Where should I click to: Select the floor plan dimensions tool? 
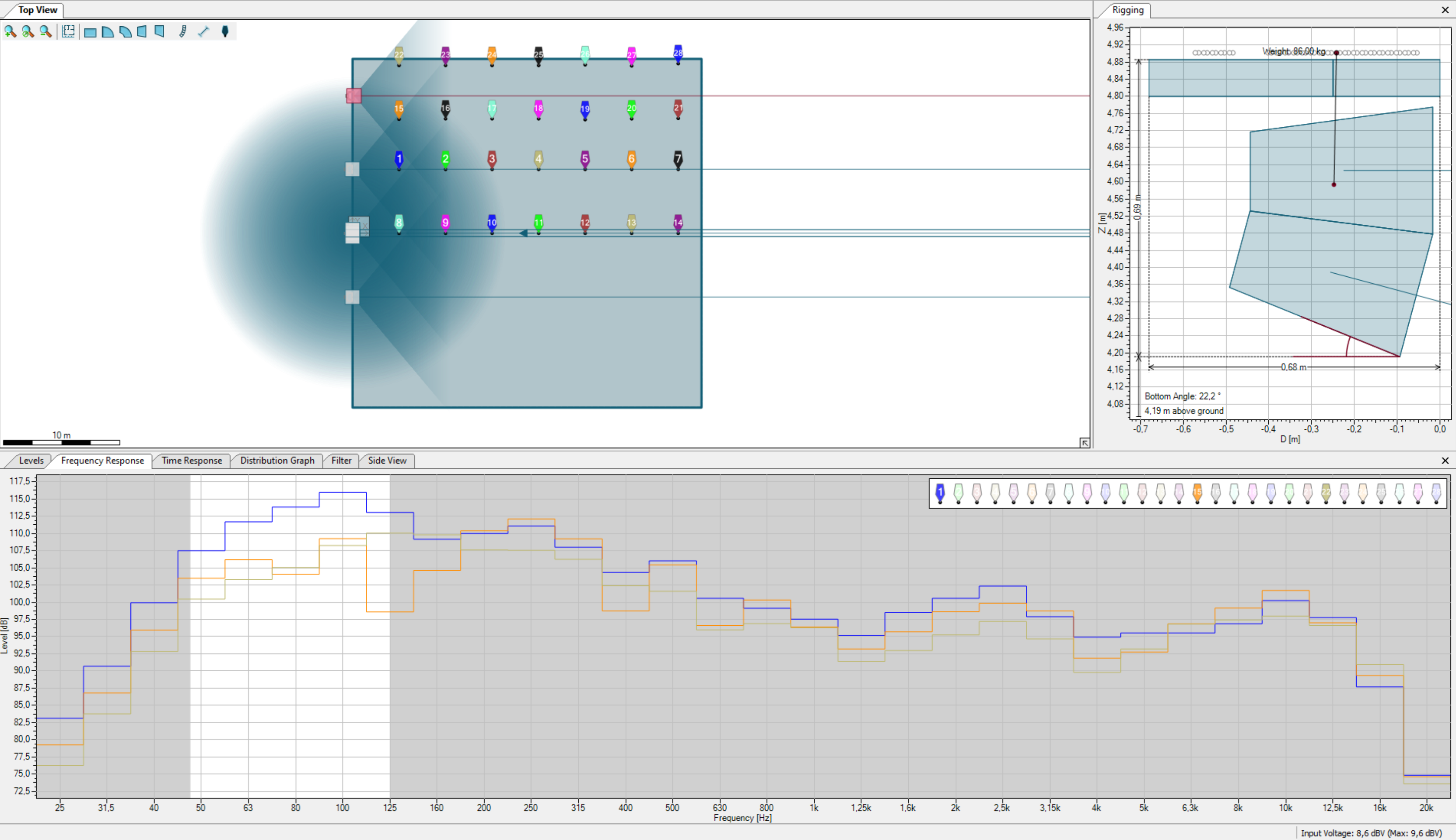point(68,32)
